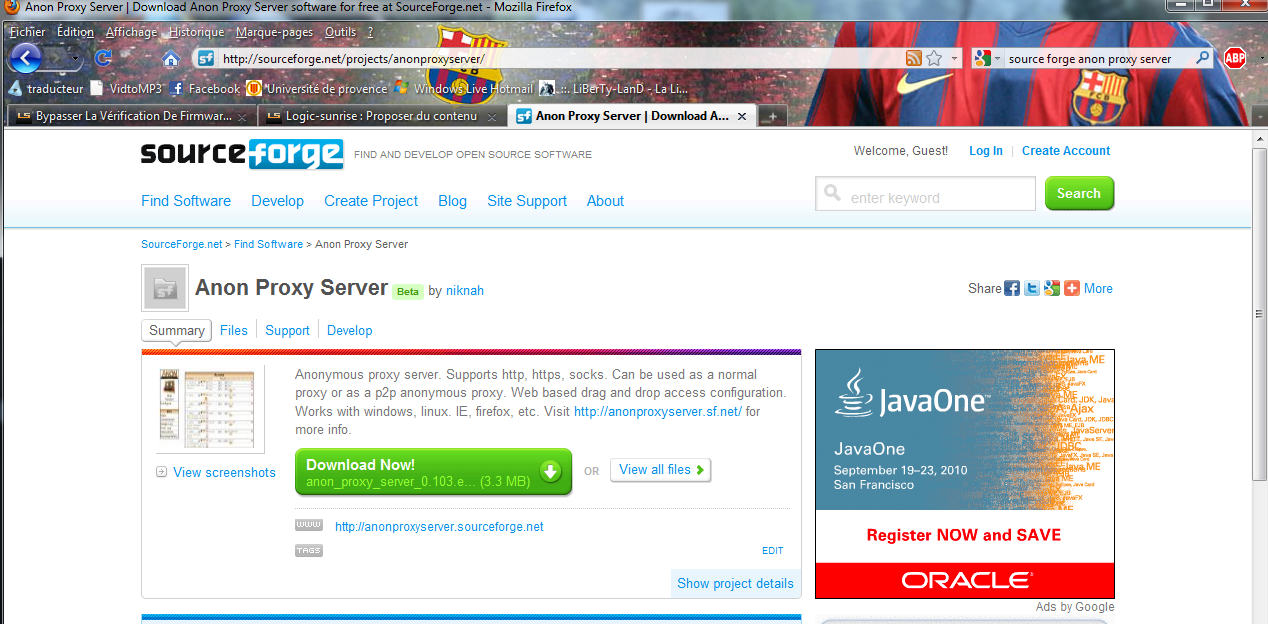Open the VidtoMP3 bookmark

tap(125, 88)
